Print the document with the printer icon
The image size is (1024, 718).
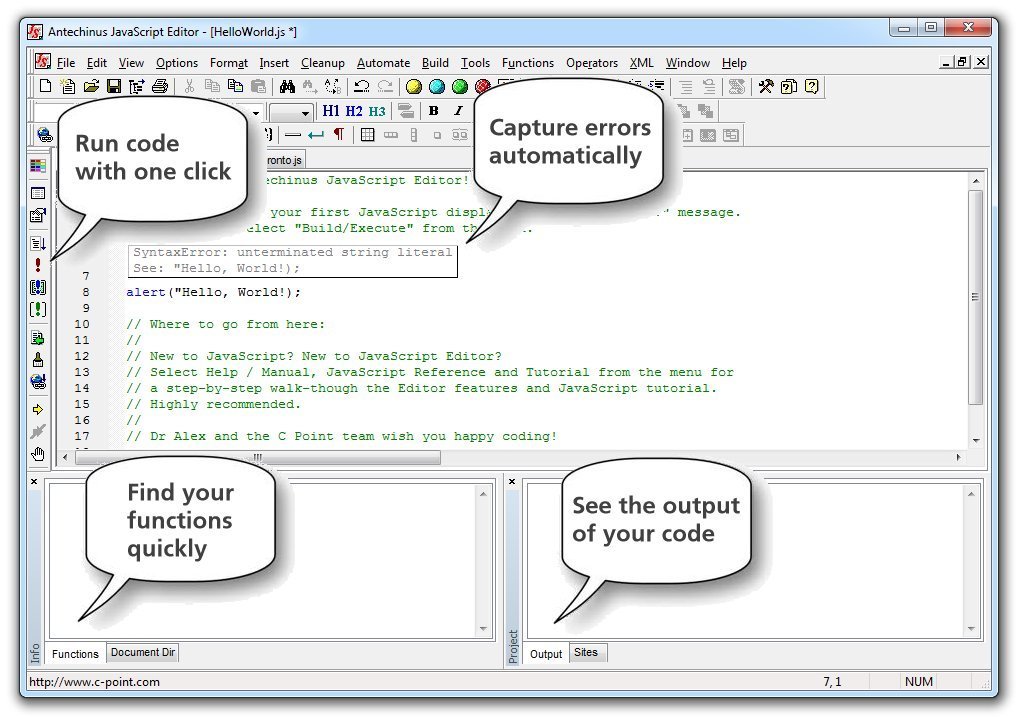pos(160,86)
